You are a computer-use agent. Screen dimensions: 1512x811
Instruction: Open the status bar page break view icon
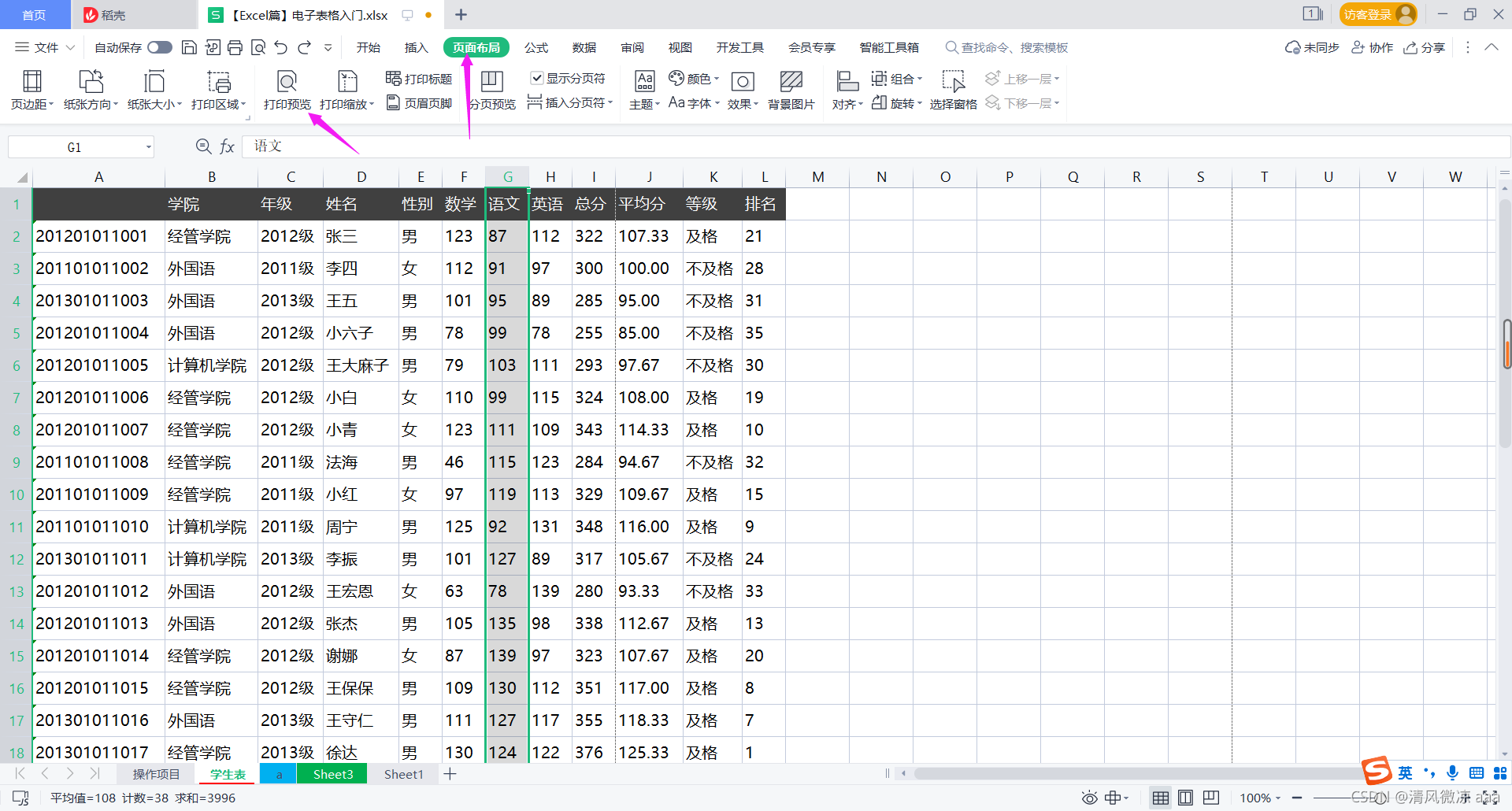[x=1210, y=798]
